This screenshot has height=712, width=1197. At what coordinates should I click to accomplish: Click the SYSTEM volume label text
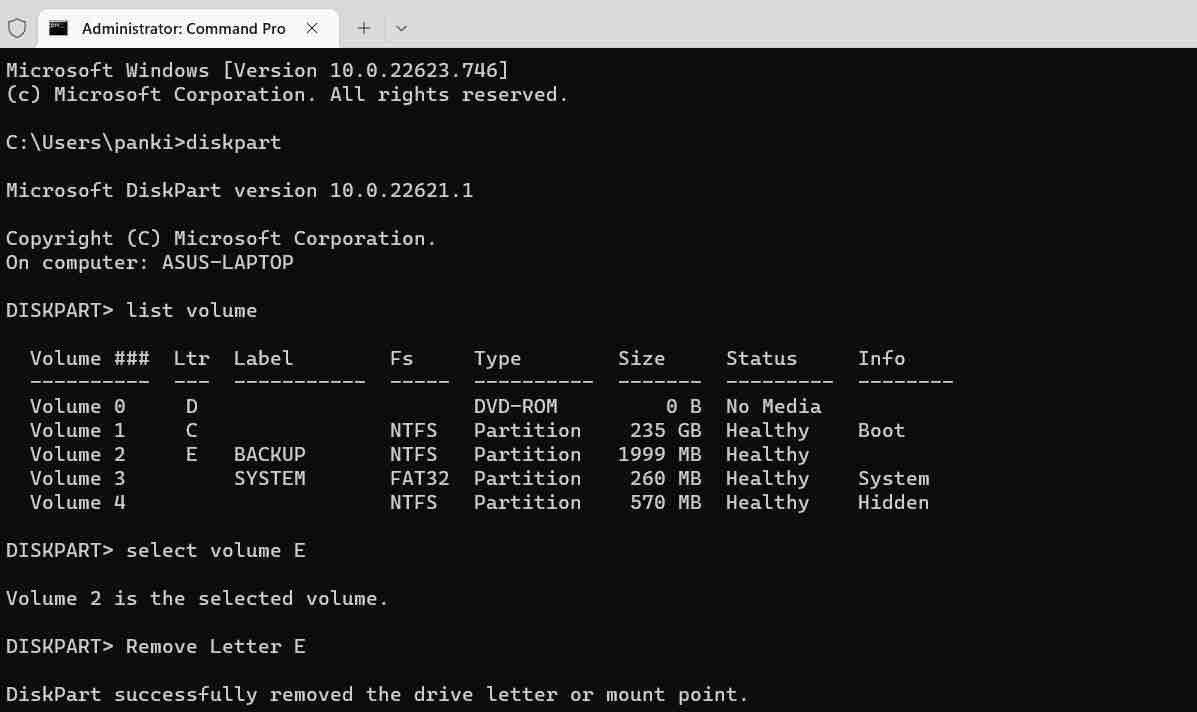[269, 478]
